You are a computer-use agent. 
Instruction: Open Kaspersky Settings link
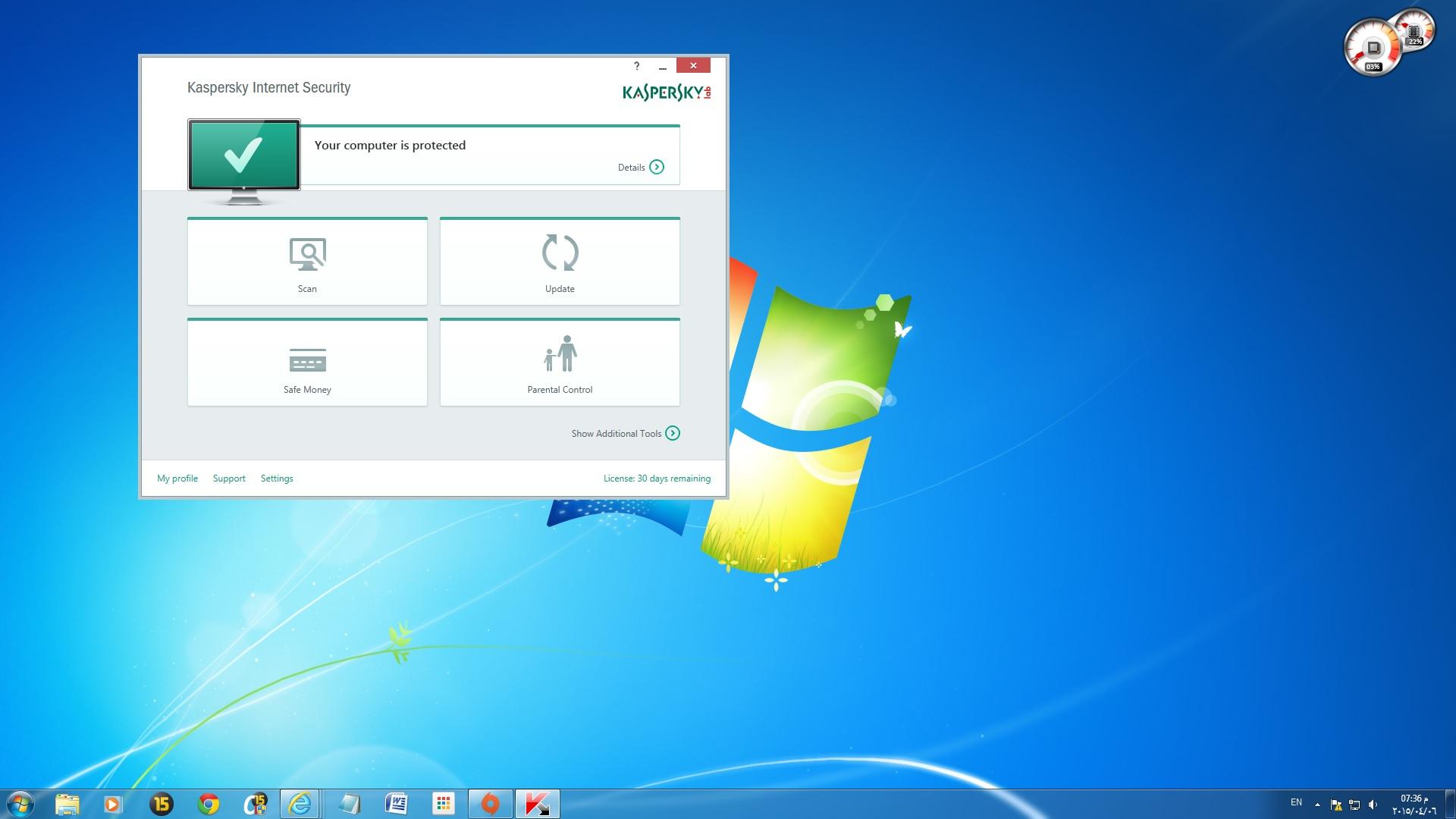click(277, 479)
